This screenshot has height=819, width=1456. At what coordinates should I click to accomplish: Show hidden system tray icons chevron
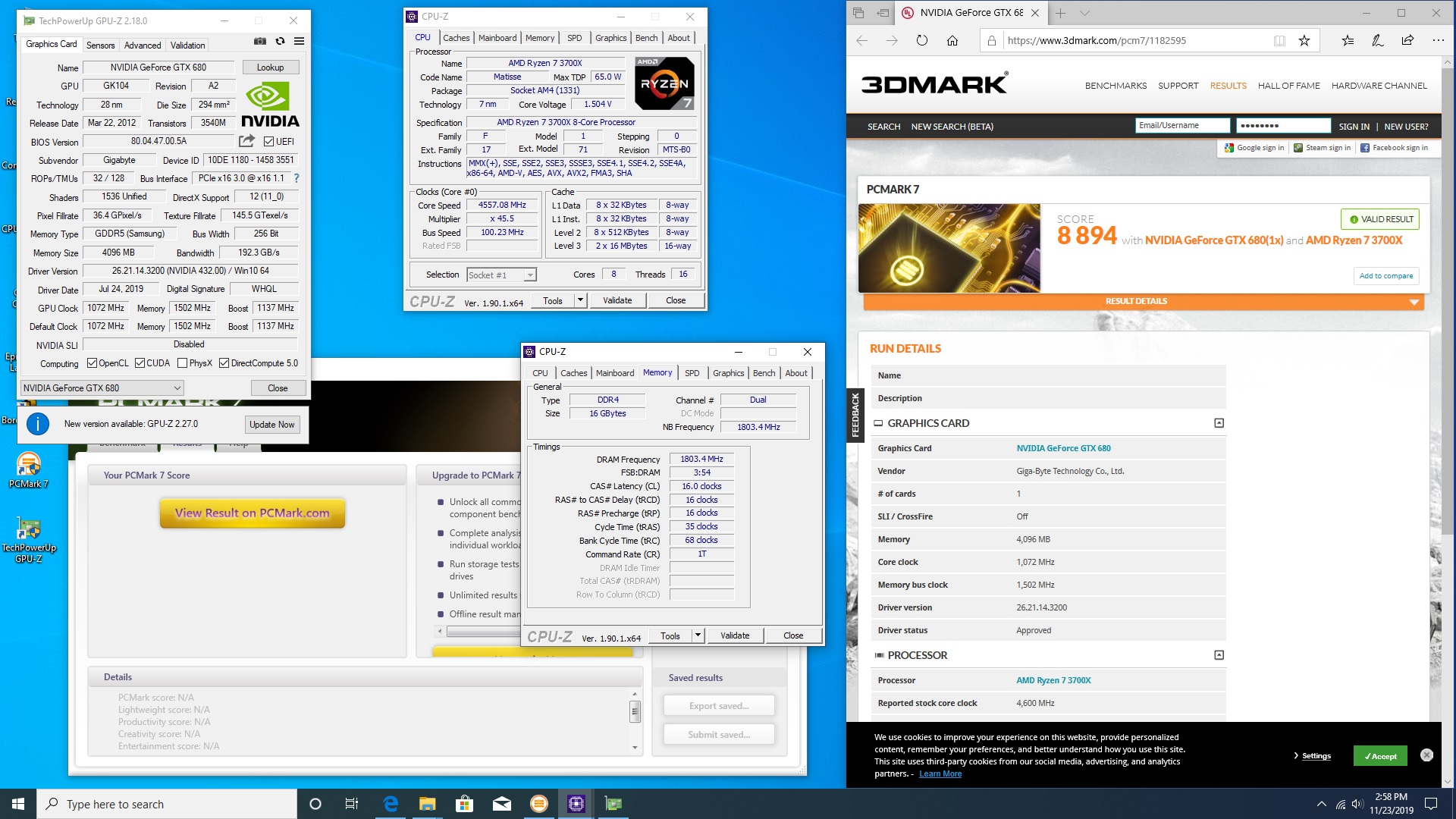(x=1321, y=804)
